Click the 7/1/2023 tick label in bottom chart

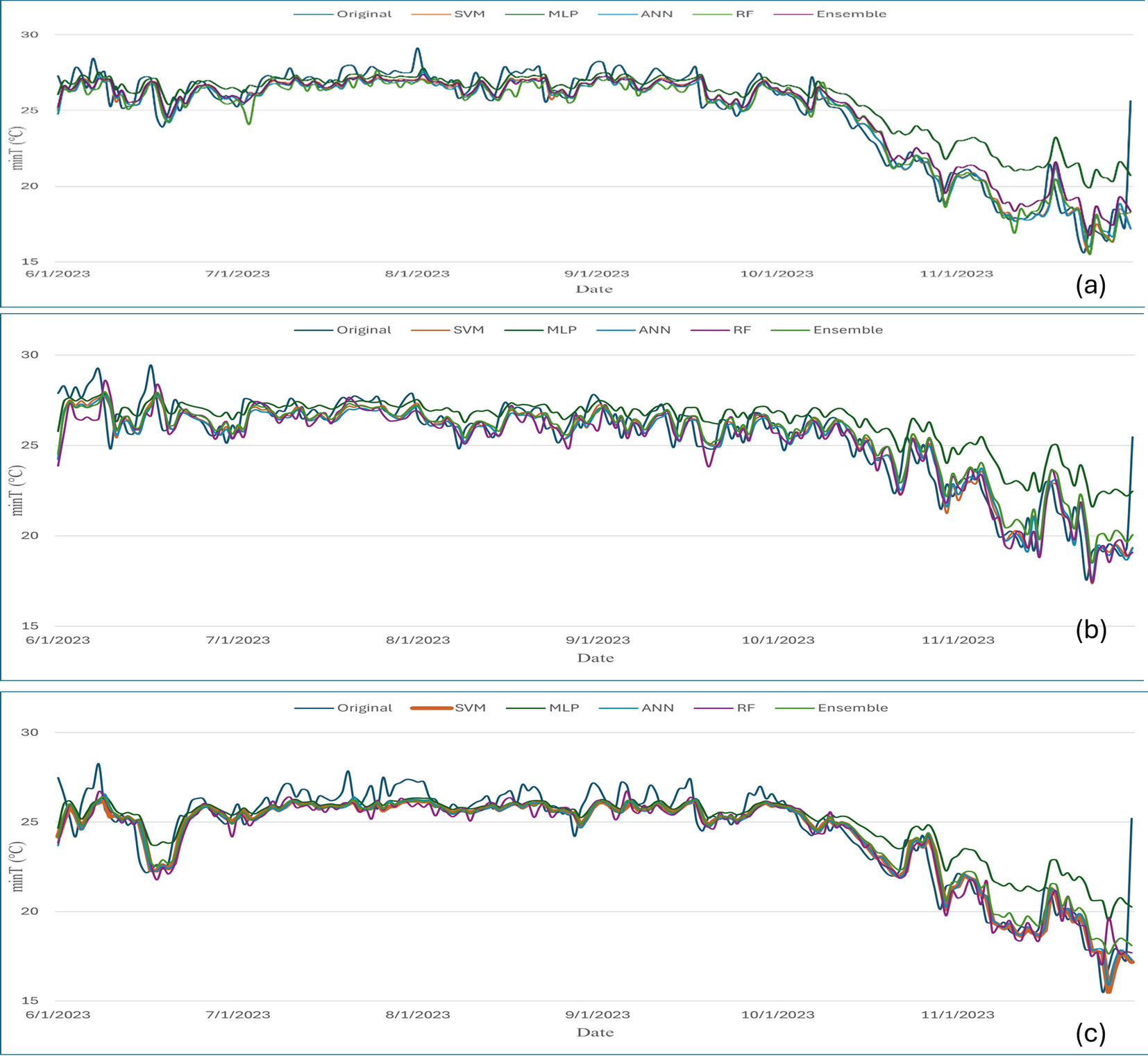237,1014
